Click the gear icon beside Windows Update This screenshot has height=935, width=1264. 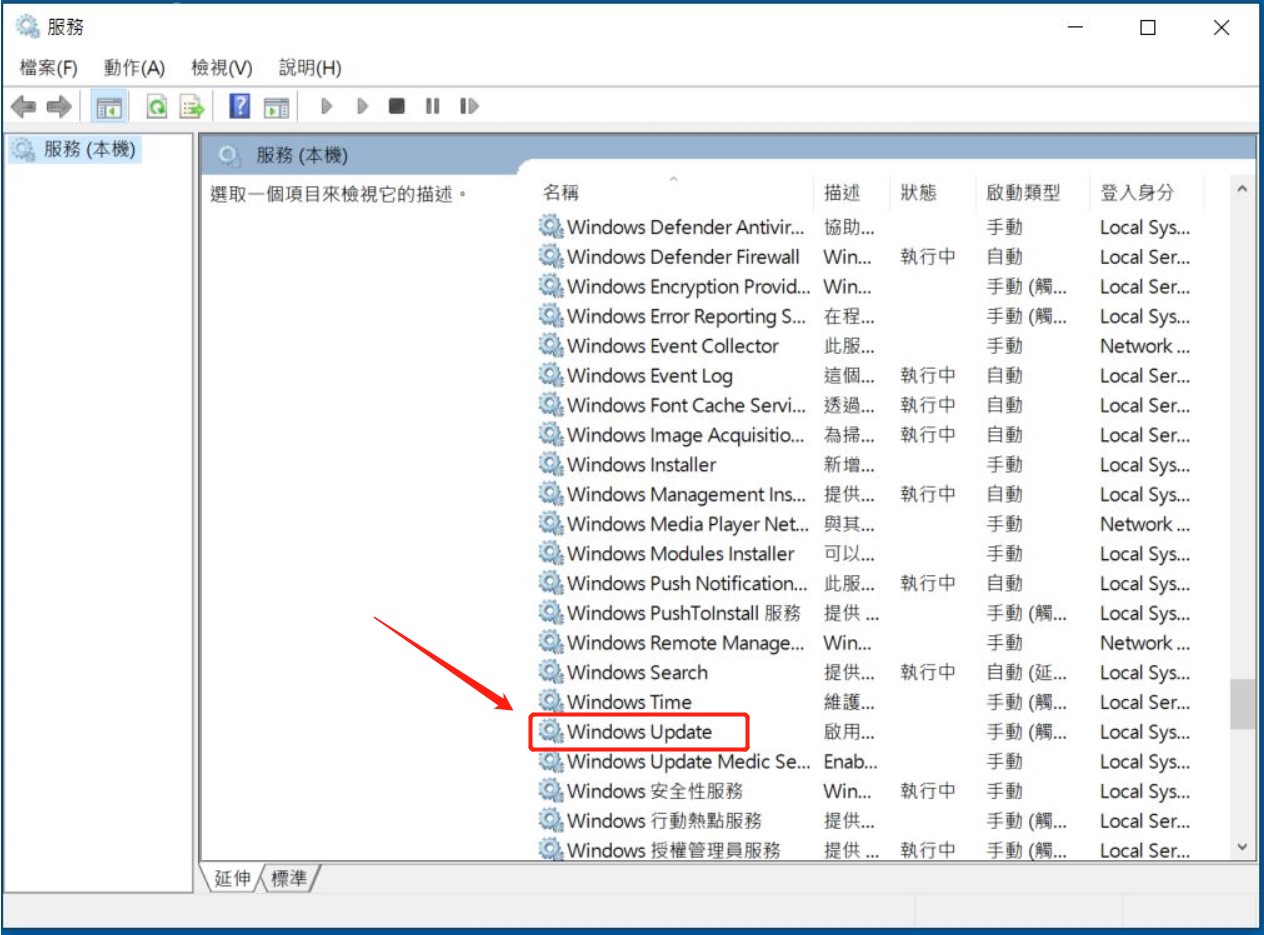(x=551, y=732)
